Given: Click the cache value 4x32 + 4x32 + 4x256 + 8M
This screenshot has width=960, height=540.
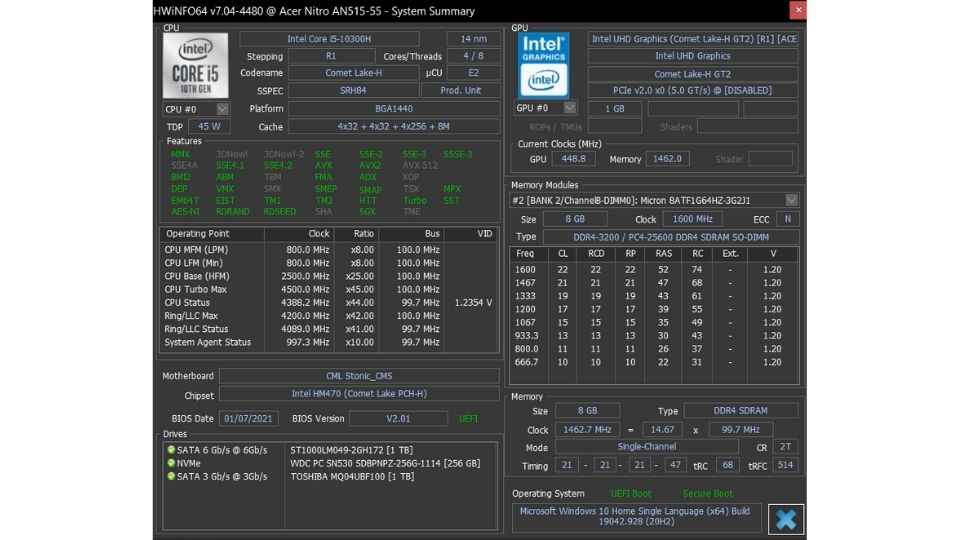Looking at the screenshot, I should [394, 126].
